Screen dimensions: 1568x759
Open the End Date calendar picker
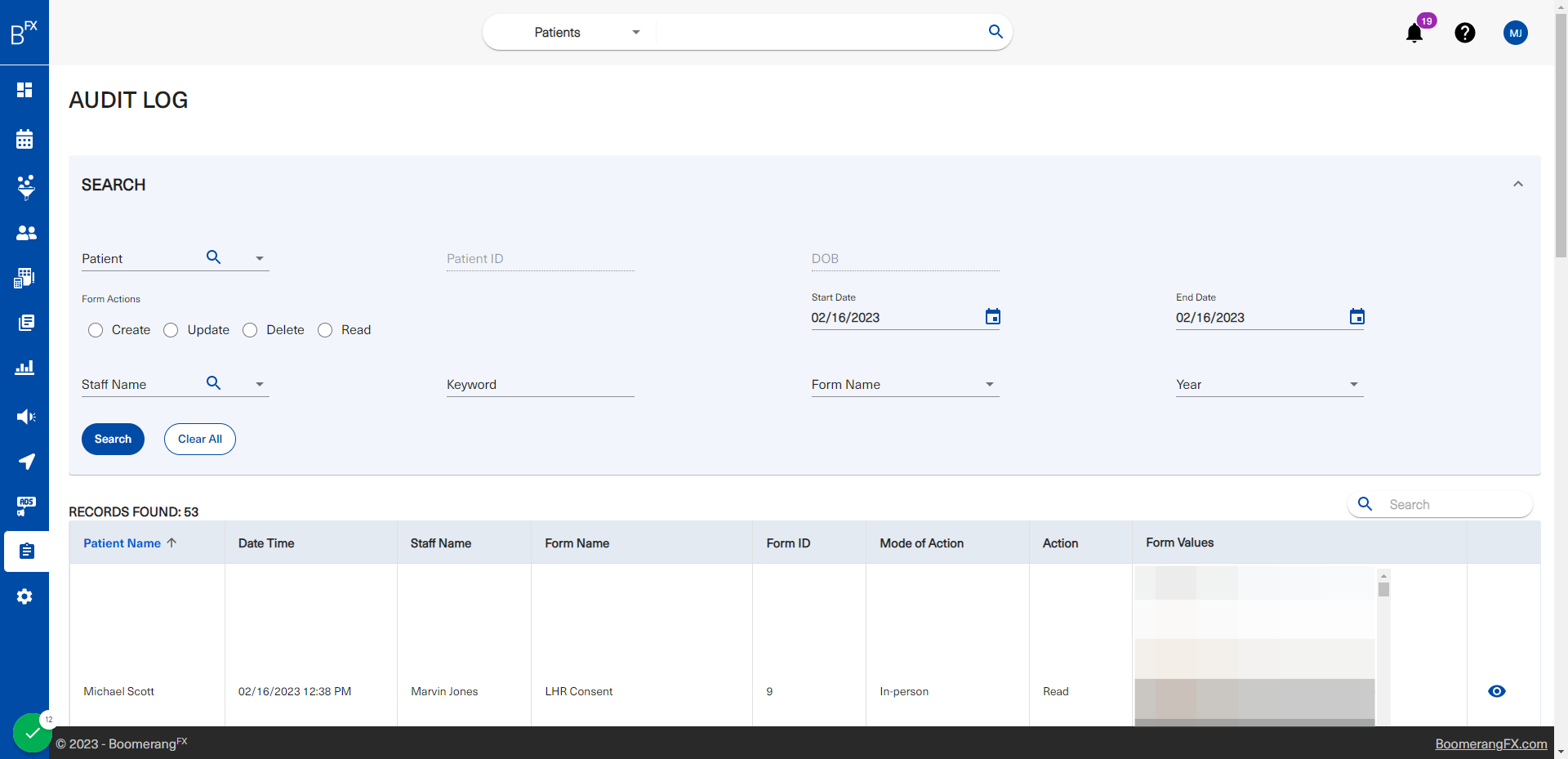pyautogui.click(x=1357, y=317)
